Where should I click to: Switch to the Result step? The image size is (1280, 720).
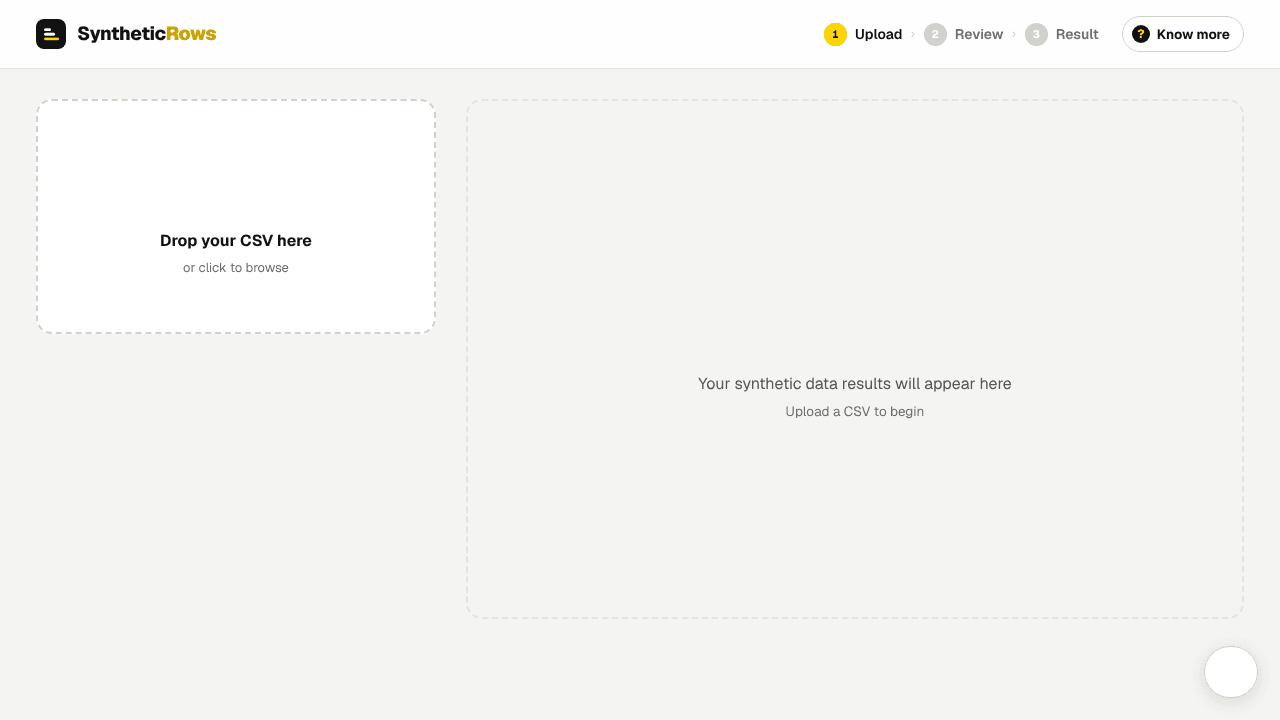1077,34
